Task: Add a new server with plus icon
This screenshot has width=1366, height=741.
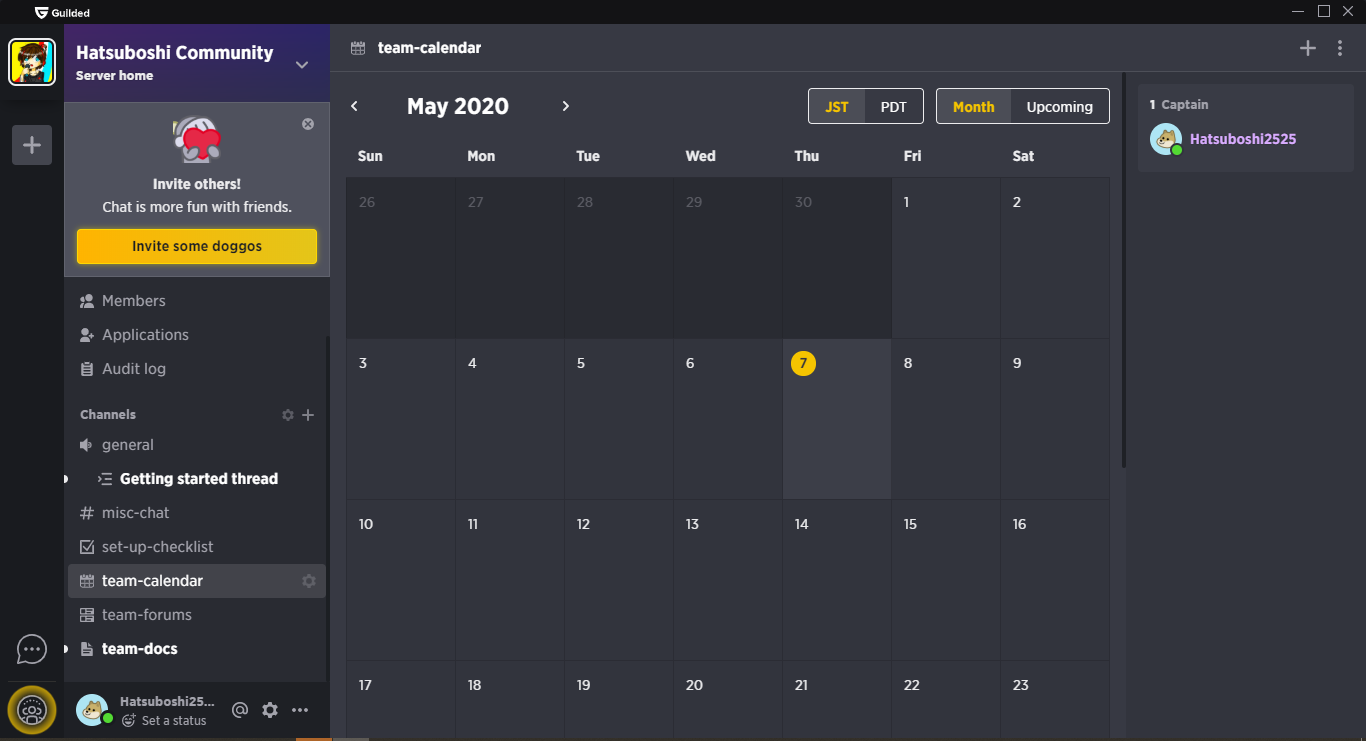Action: pos(32,145)
